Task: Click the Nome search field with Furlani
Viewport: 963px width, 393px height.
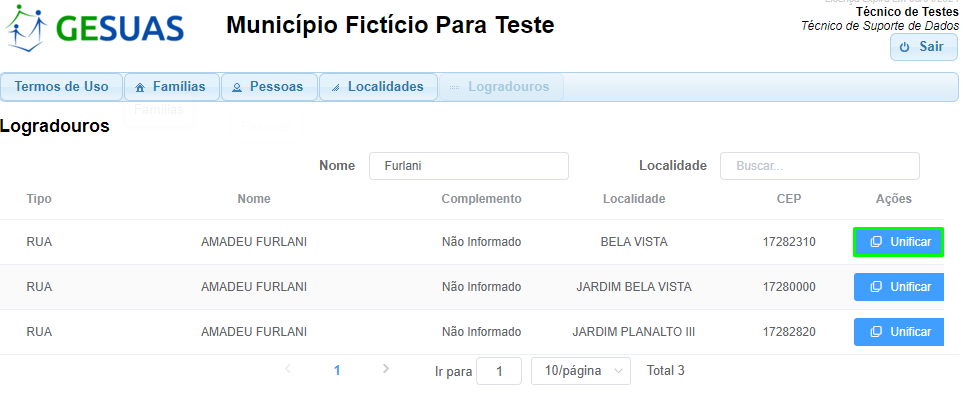Action: pyautogui.click(x=469, y=166)
